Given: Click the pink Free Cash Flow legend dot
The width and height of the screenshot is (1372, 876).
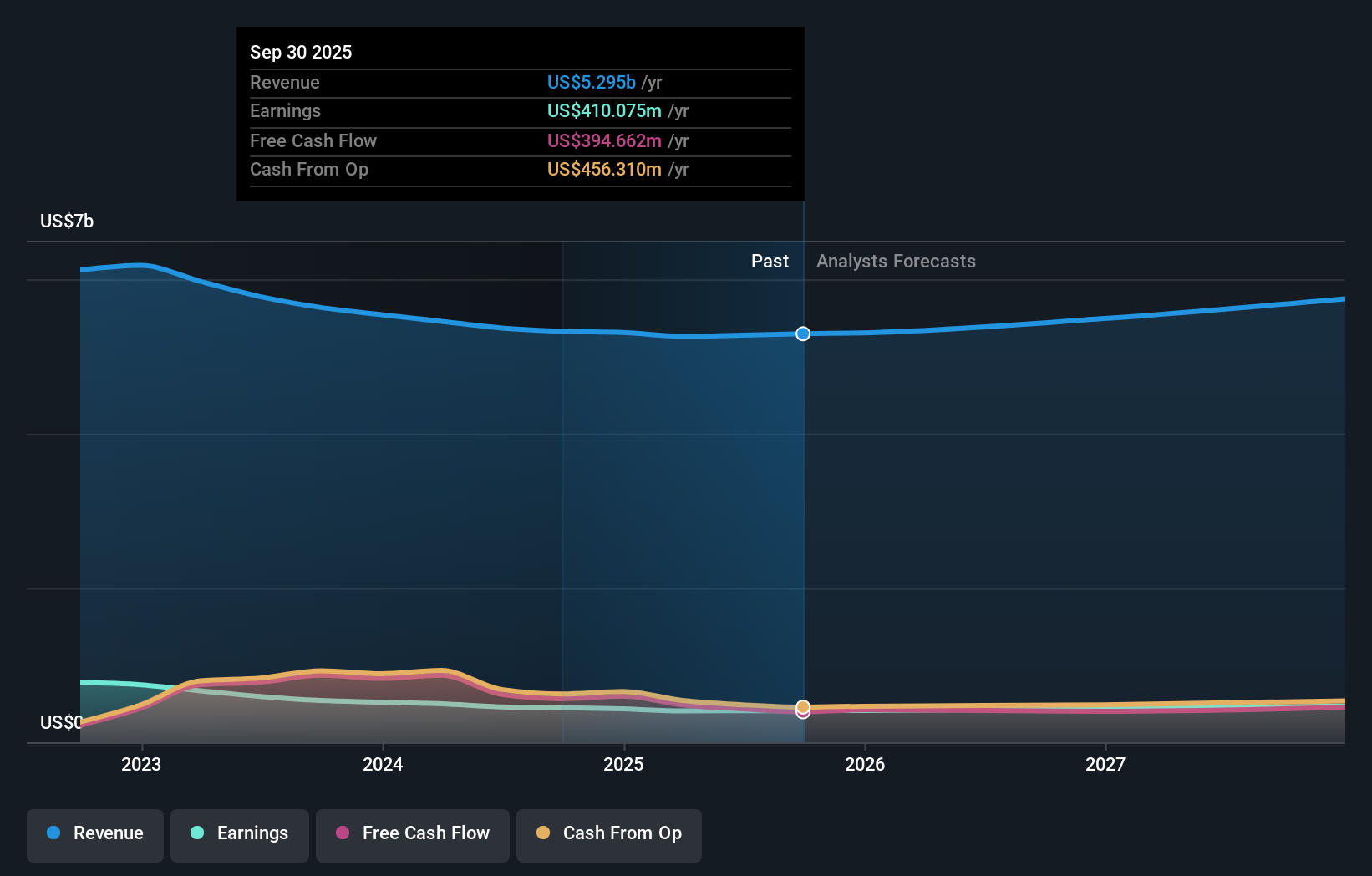Looking at the screenshot, I should pyautogui.click(x=343, y=833).
